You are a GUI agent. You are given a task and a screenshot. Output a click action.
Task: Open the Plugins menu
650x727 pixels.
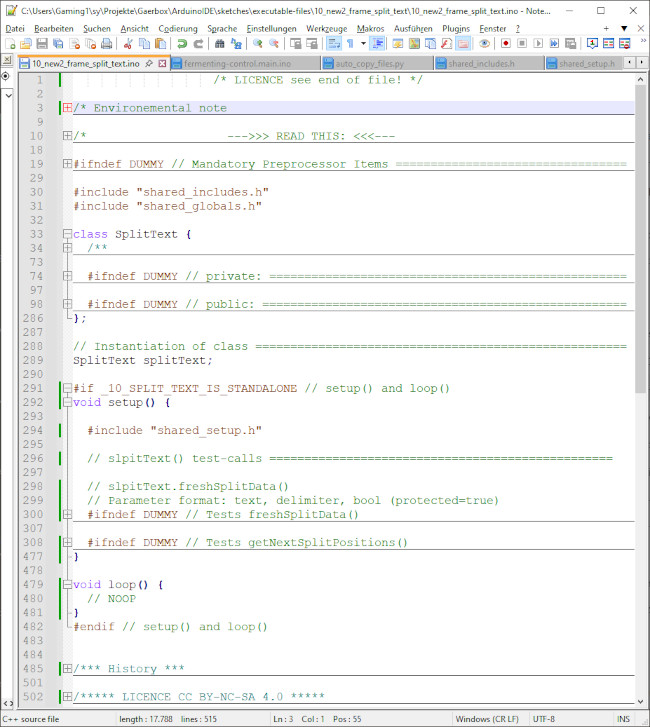click(x=456, y=29)
